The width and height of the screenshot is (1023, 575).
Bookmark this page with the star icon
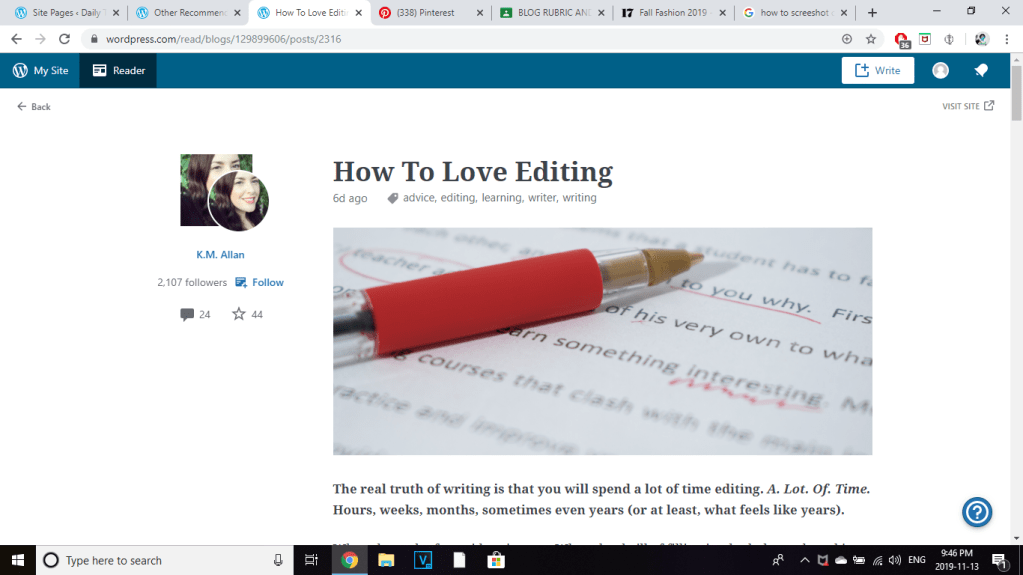871,39
